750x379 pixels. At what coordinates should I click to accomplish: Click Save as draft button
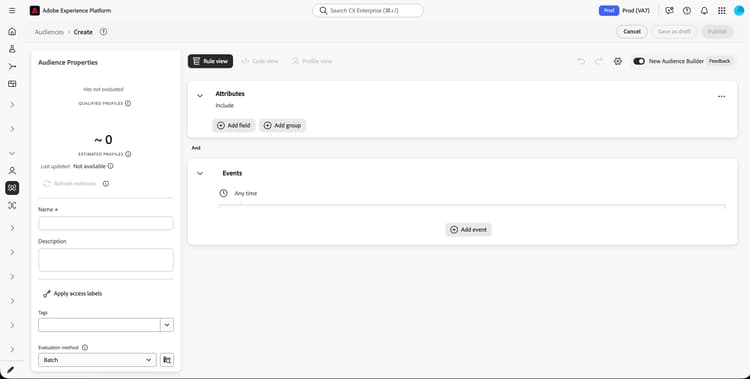tap(674, 32)
